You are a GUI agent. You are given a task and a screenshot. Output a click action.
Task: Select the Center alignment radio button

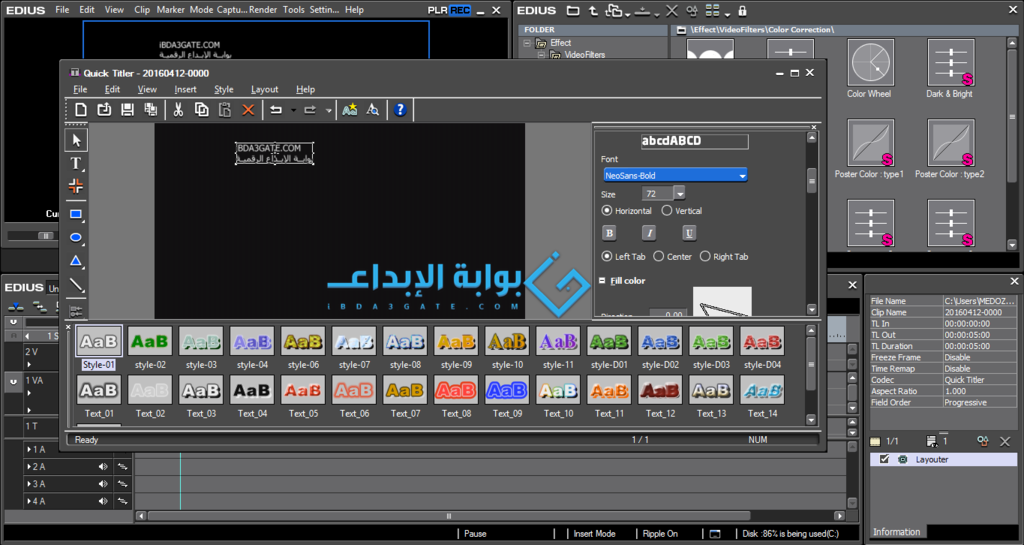click(x=658, y=257)
